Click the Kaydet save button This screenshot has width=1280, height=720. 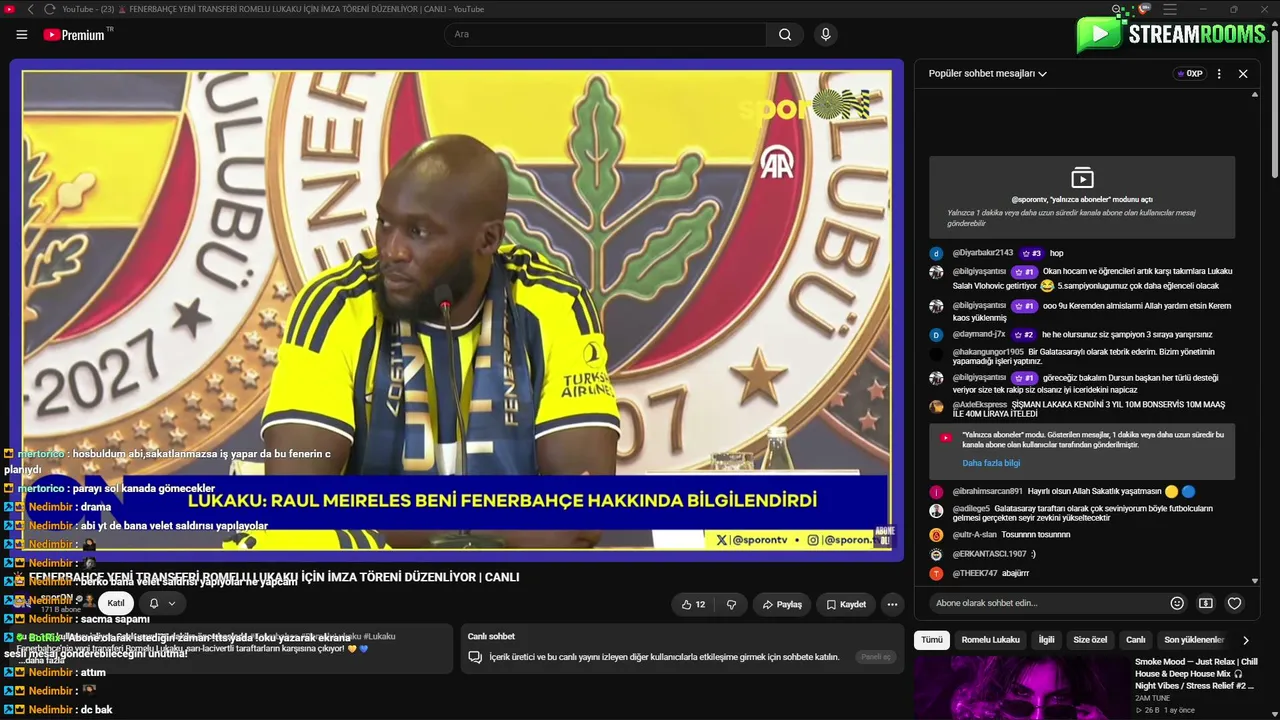(x=845, y=604)
